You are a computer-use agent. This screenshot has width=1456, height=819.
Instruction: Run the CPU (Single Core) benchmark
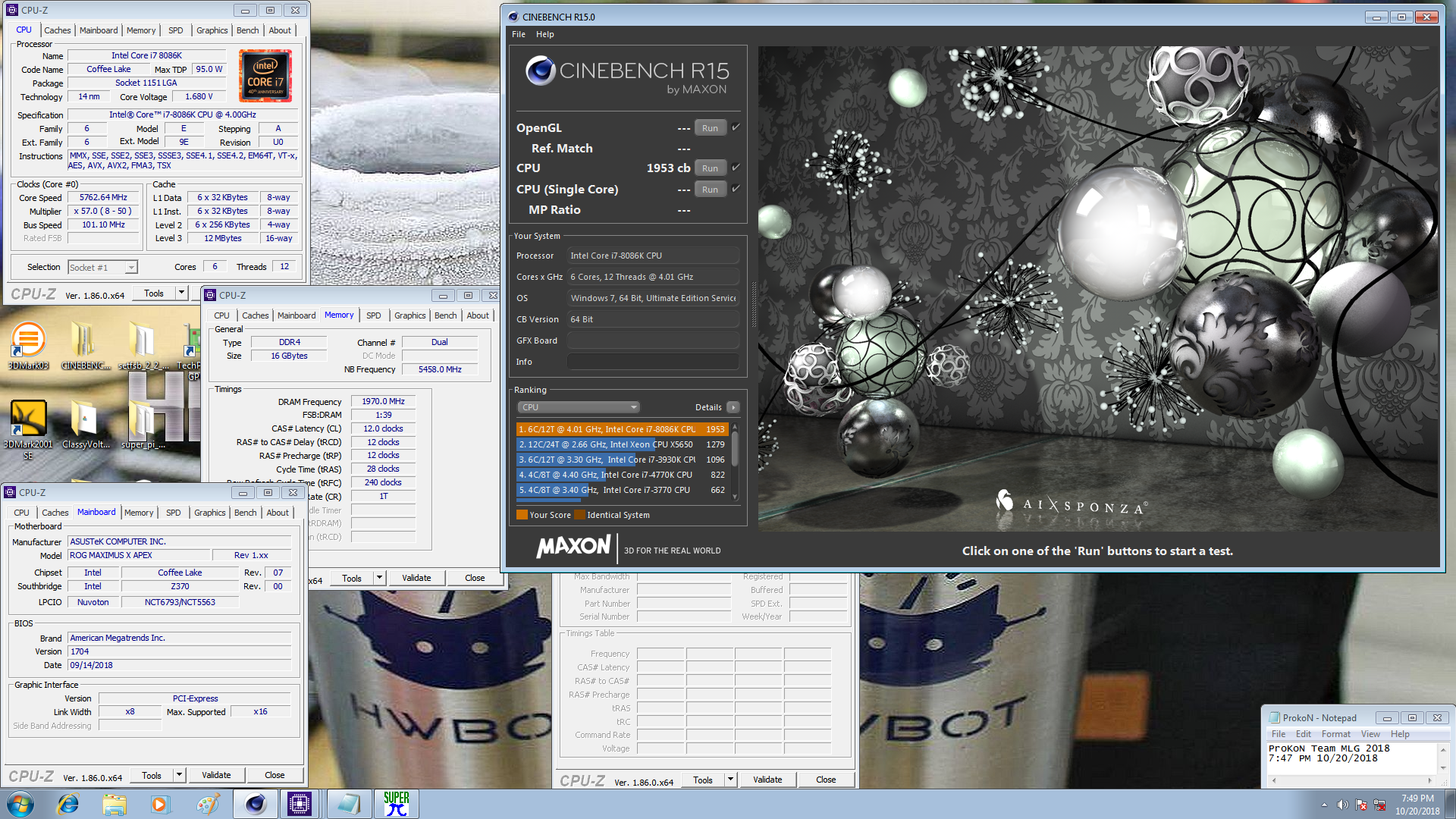tap(710, 190)
